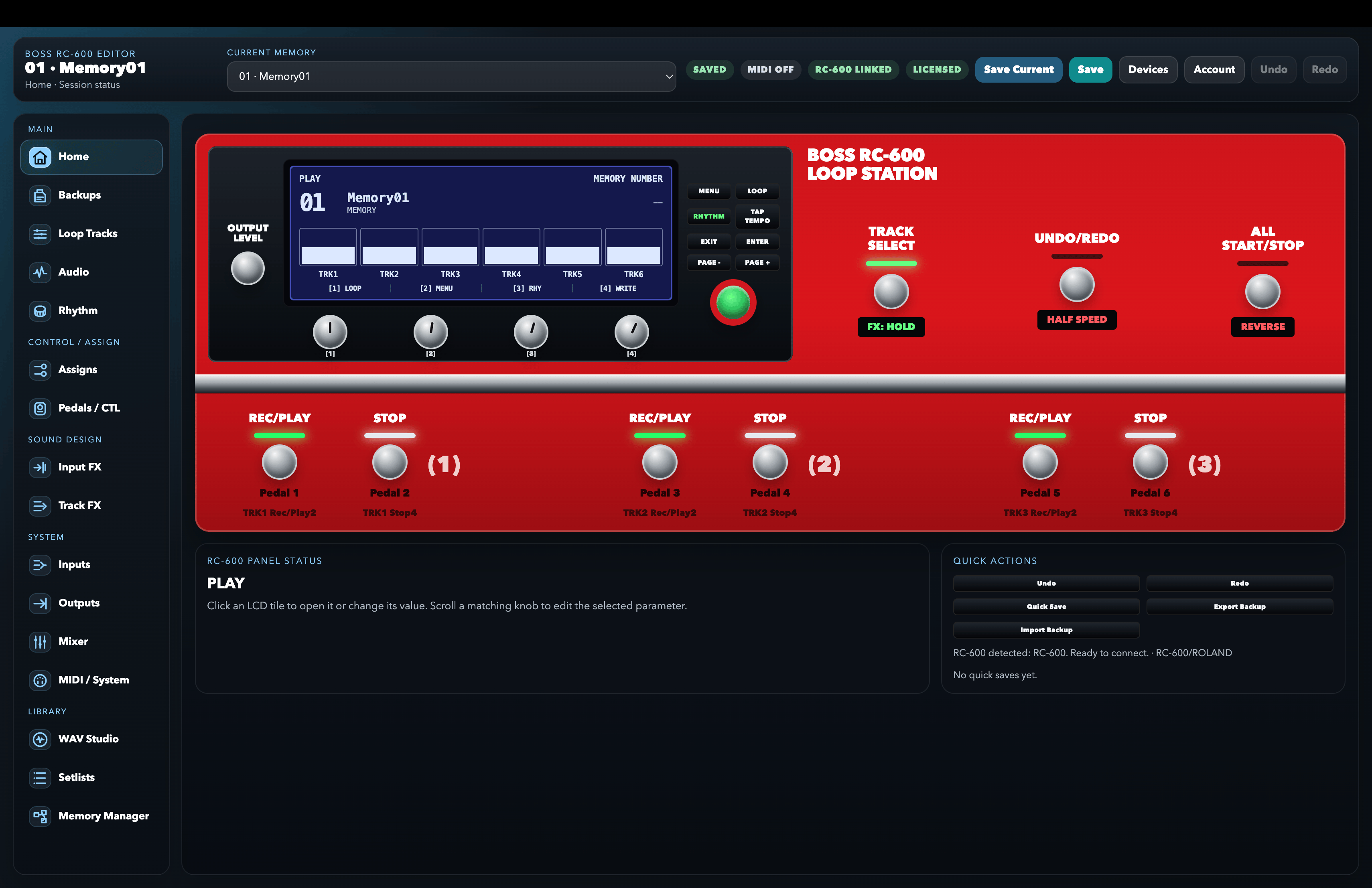Toggle the HALF SPEED button

click(1076, 320)
